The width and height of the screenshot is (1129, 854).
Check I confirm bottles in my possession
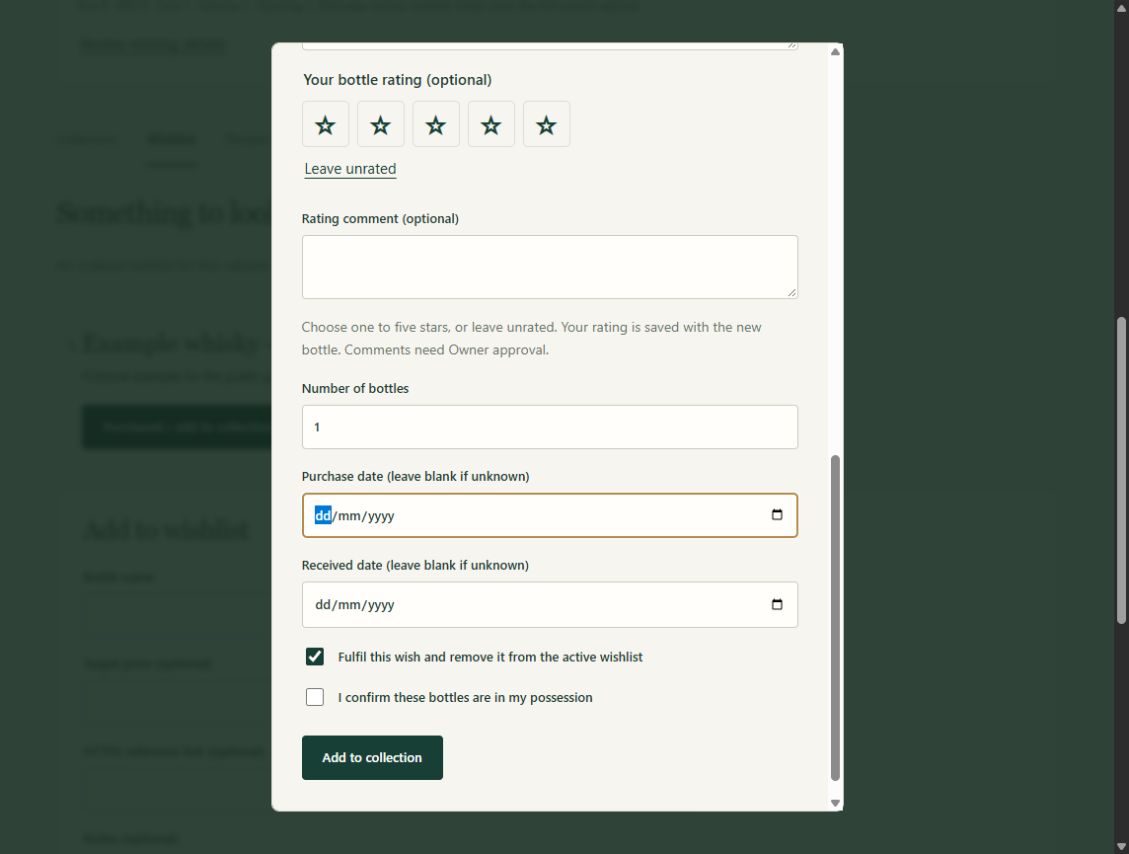point(315,697)
